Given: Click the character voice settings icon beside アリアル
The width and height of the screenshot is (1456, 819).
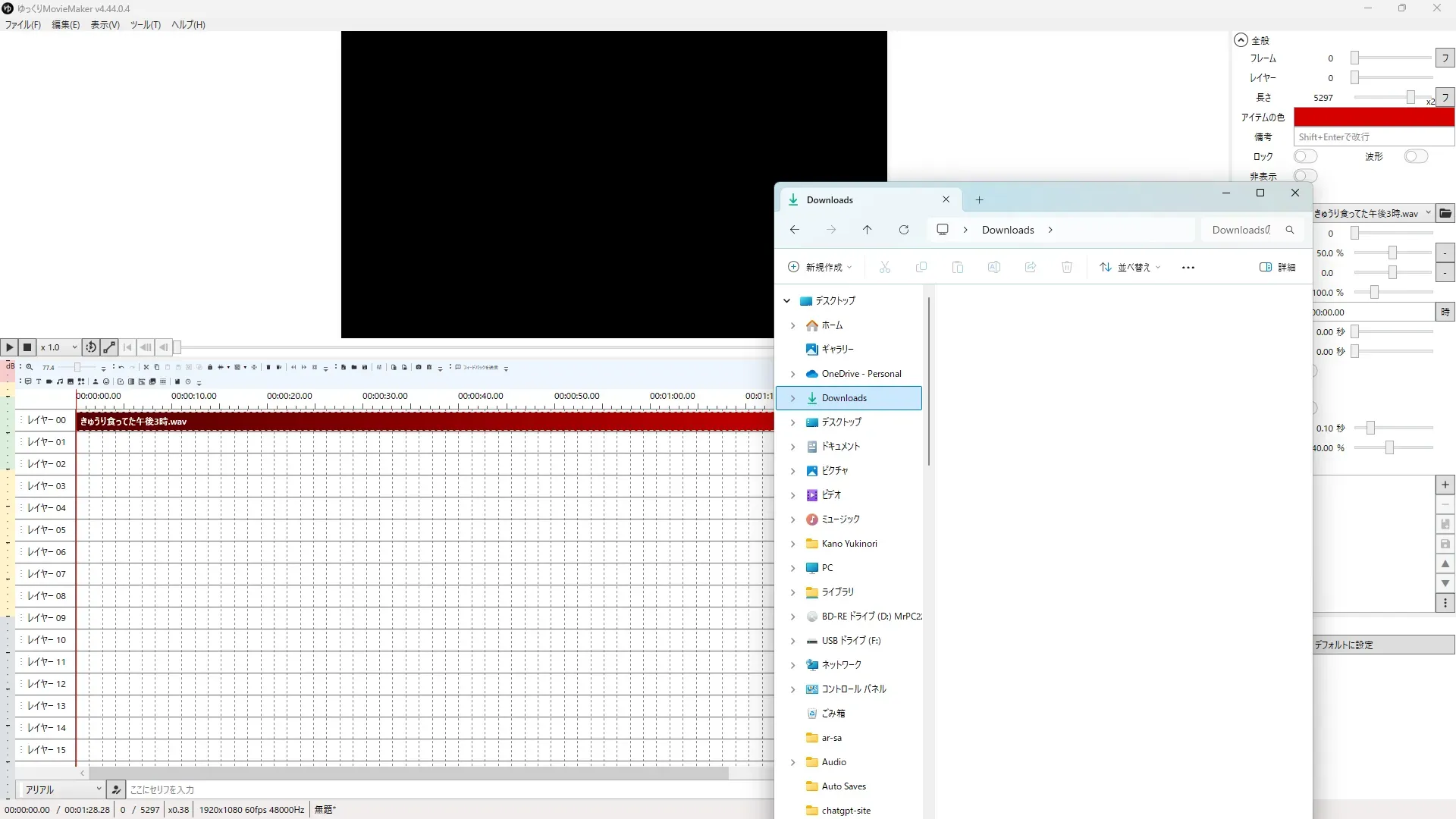Looking at the screenshot, I should (x=116, y=789).
